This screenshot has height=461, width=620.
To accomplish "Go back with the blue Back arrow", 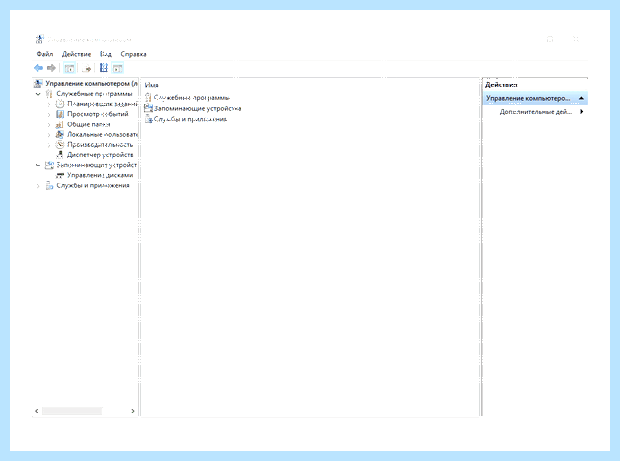I will [38, 68].
